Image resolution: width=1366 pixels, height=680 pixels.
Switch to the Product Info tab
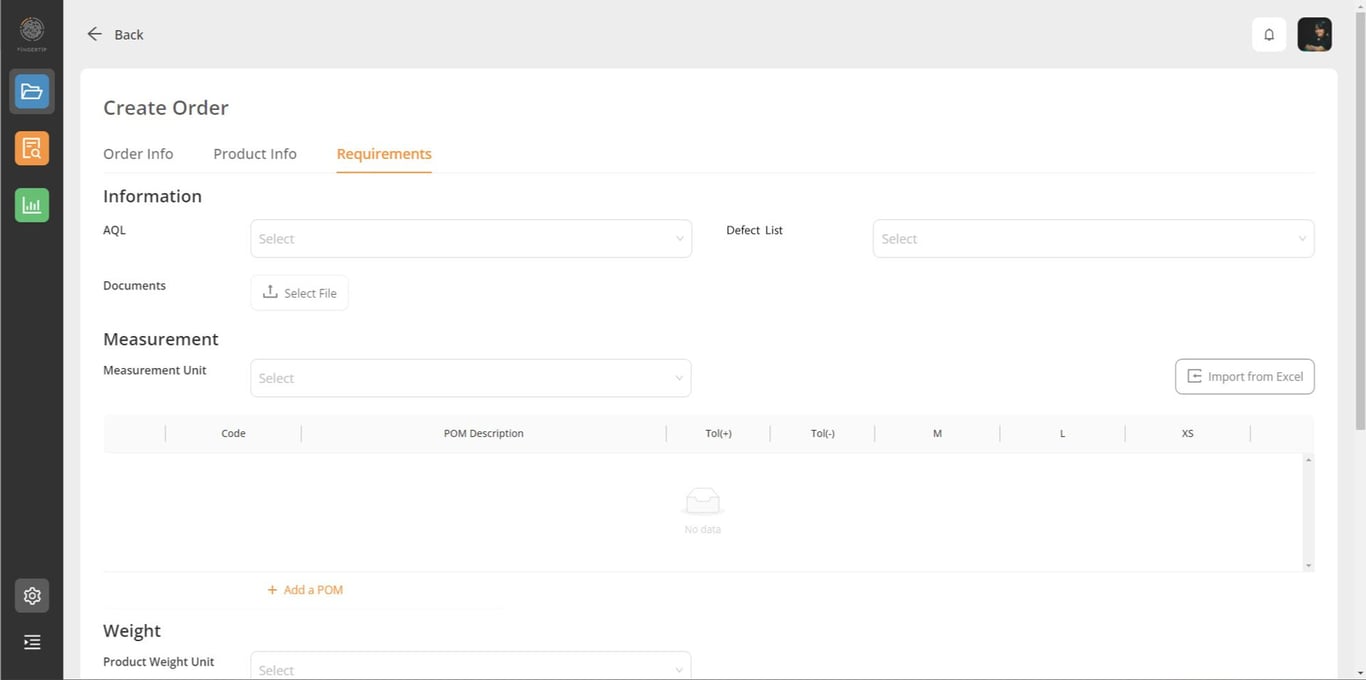(x=255, y=154)
